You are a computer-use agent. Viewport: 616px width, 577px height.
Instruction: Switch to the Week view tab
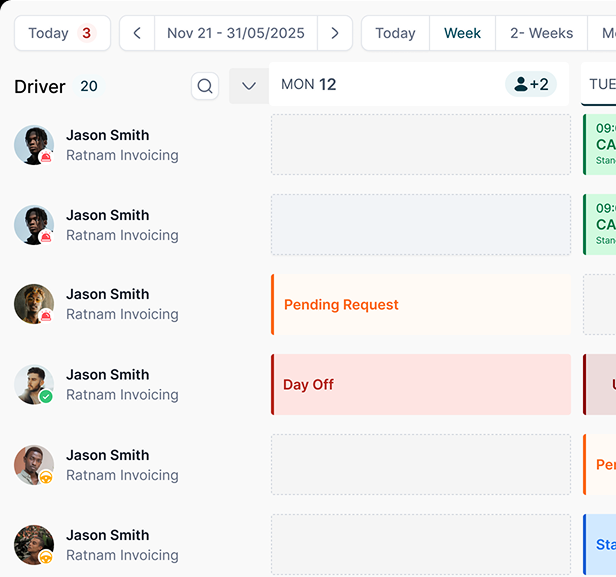(x=462, y=33)
